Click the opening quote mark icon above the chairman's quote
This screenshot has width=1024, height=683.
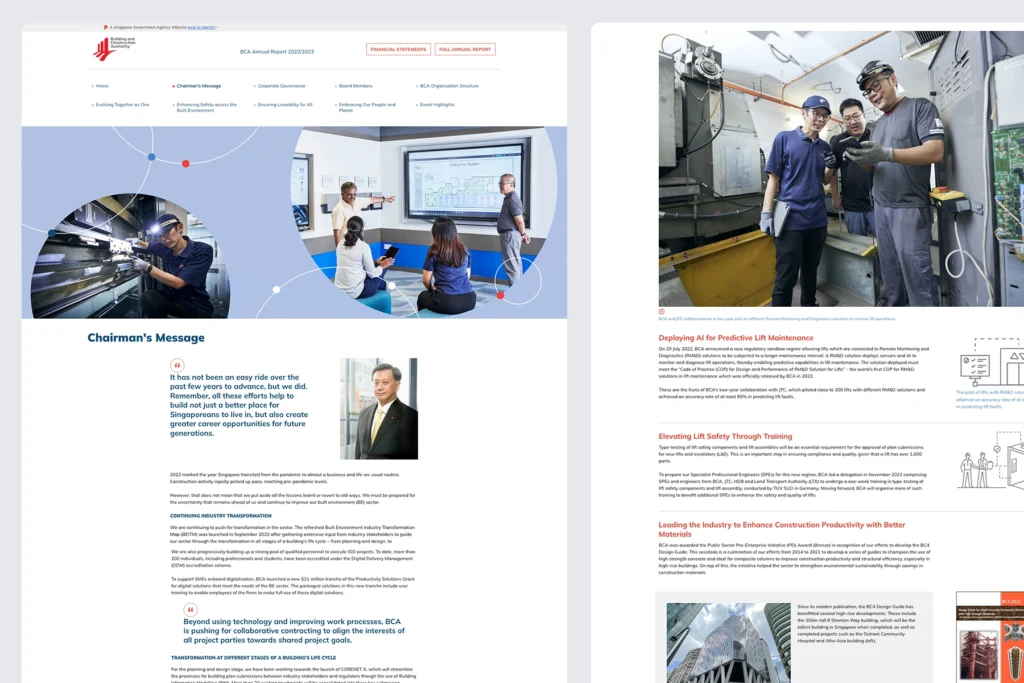click(x=177, y=366)
